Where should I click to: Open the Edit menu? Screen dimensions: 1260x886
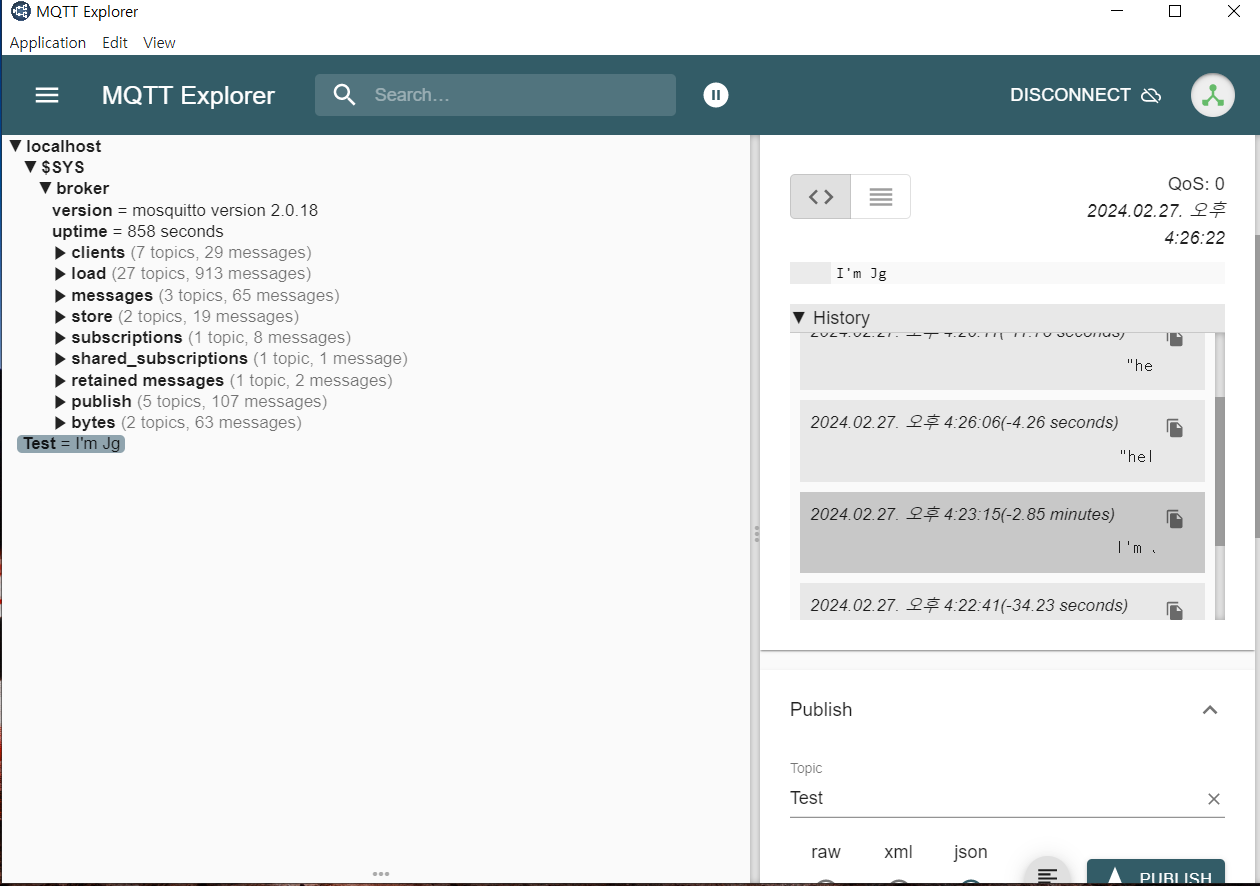pos(115,43)
